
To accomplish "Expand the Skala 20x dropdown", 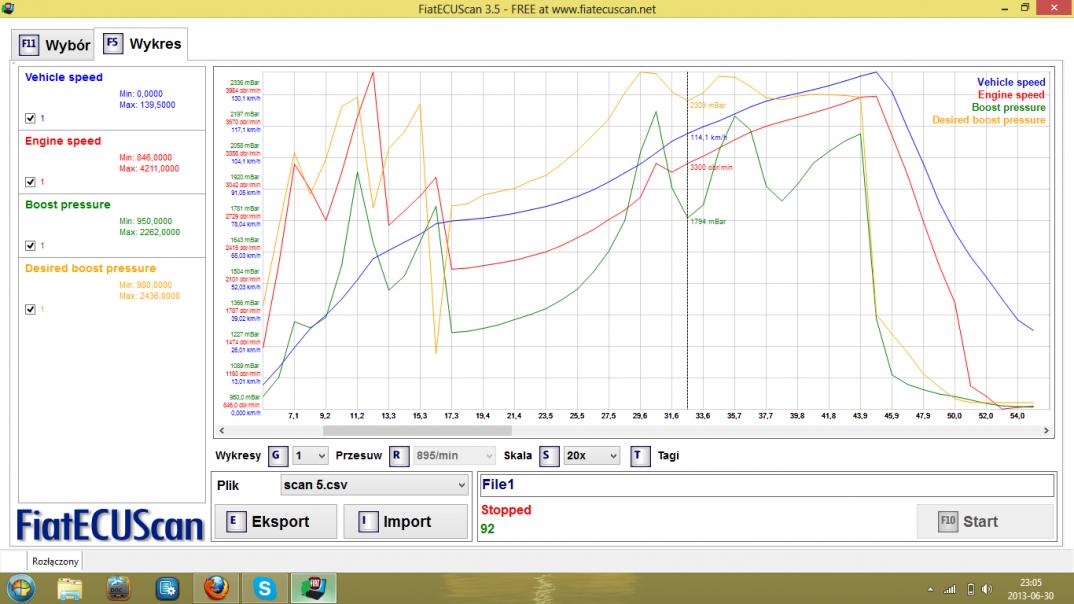I will (x=591, y=456).
